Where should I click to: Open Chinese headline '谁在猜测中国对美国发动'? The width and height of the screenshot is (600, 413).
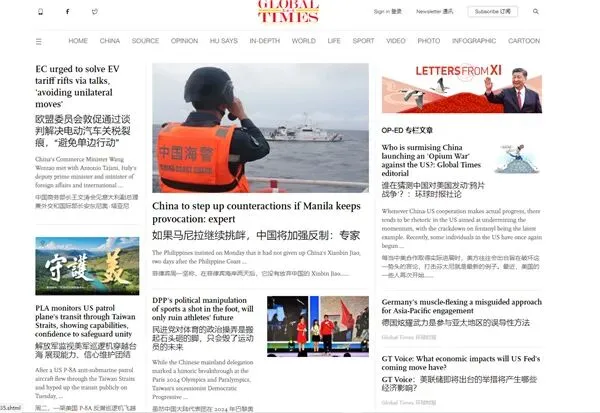click(433, 190)
